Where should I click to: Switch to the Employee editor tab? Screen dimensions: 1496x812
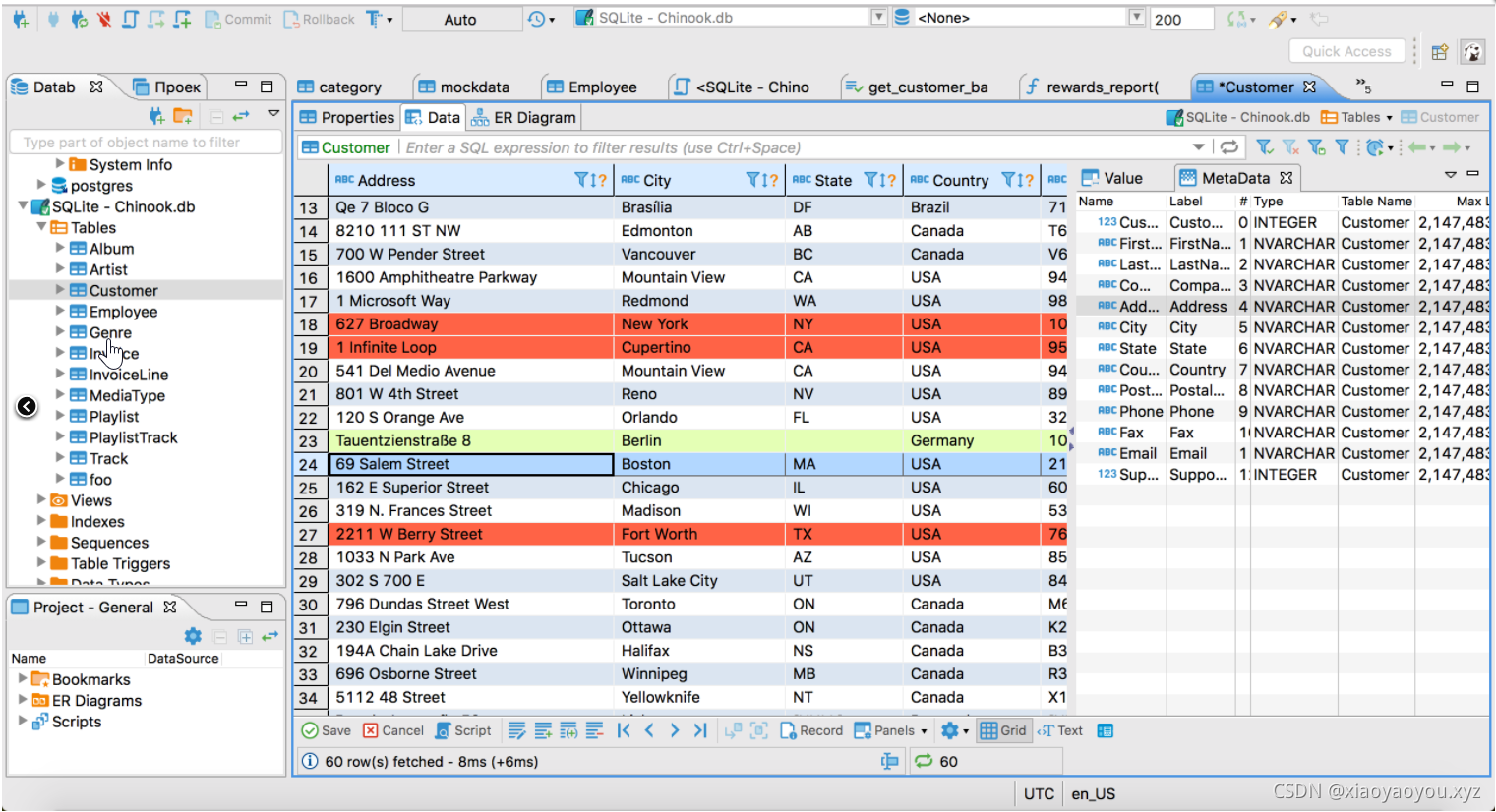click(592, 87)
